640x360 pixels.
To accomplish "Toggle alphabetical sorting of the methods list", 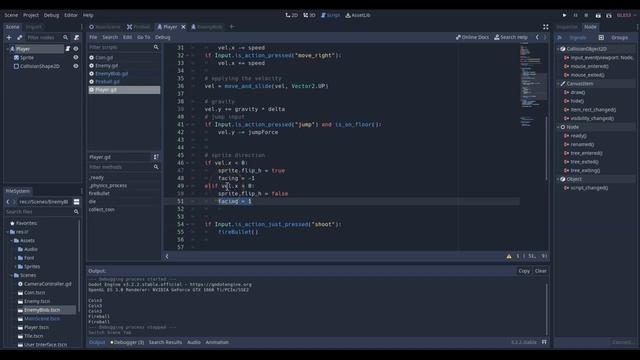I will click(x=156, y=157).
